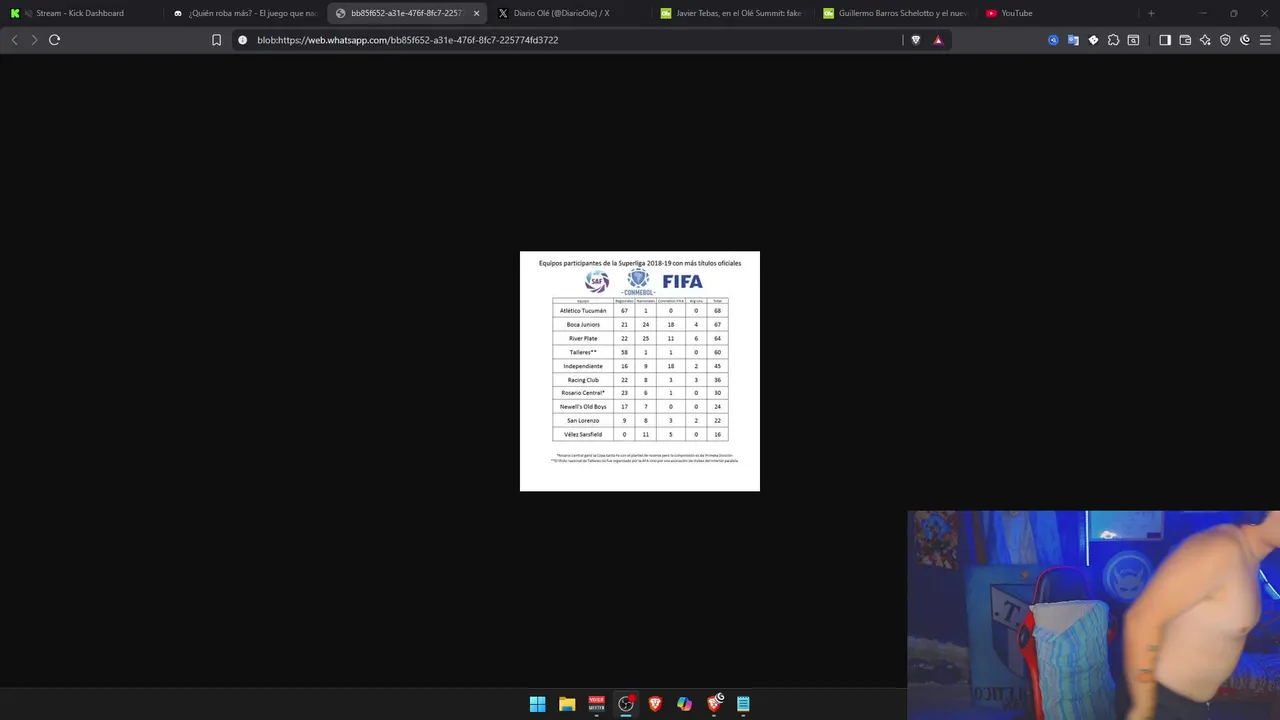The width and height of the screenshot is (1280, 720).
Task: Open Notepad from the taskbar
Action: point(743,704)
